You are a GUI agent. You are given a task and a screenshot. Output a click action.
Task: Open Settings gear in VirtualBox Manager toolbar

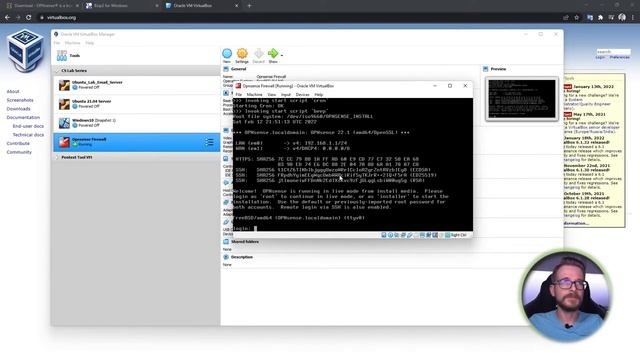(242, 53)
